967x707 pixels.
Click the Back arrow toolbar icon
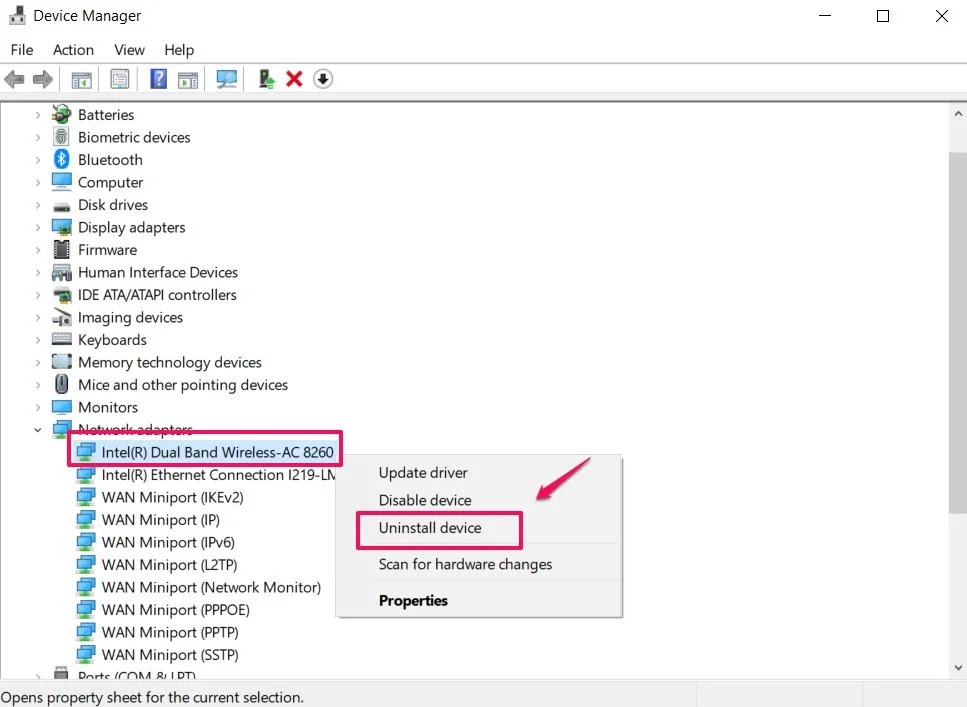click(14, 79)
